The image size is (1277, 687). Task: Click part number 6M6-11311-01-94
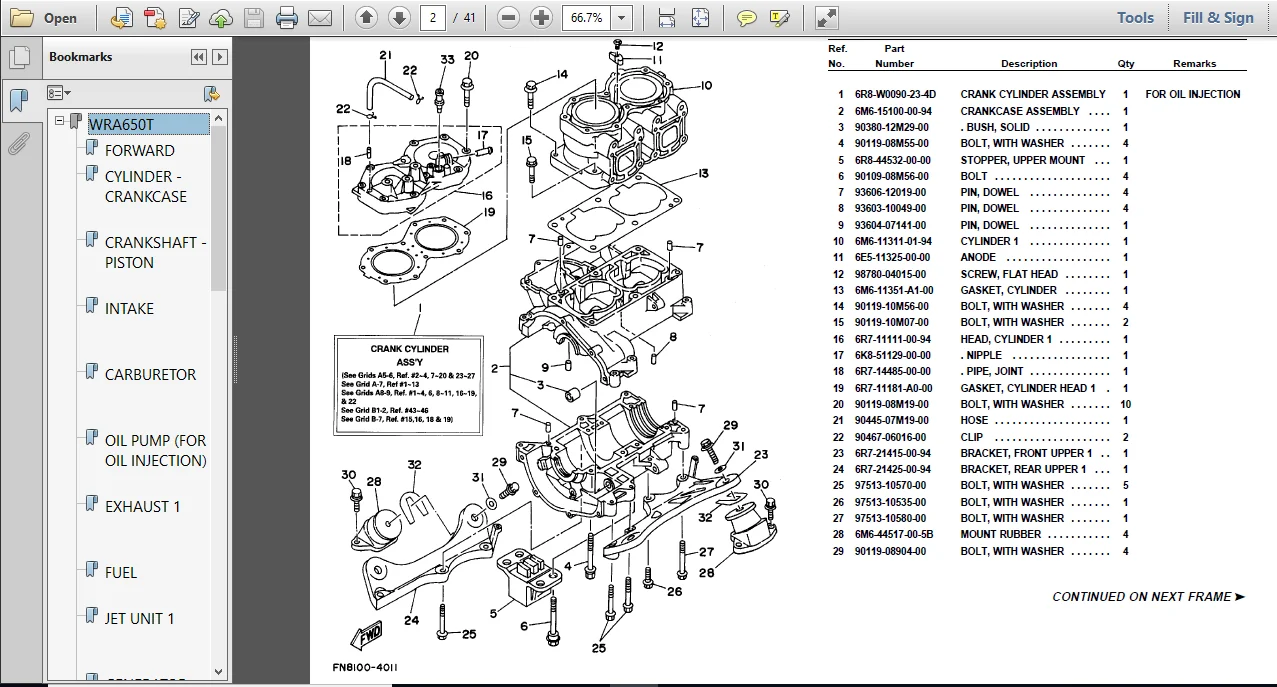tap(893, 241)
